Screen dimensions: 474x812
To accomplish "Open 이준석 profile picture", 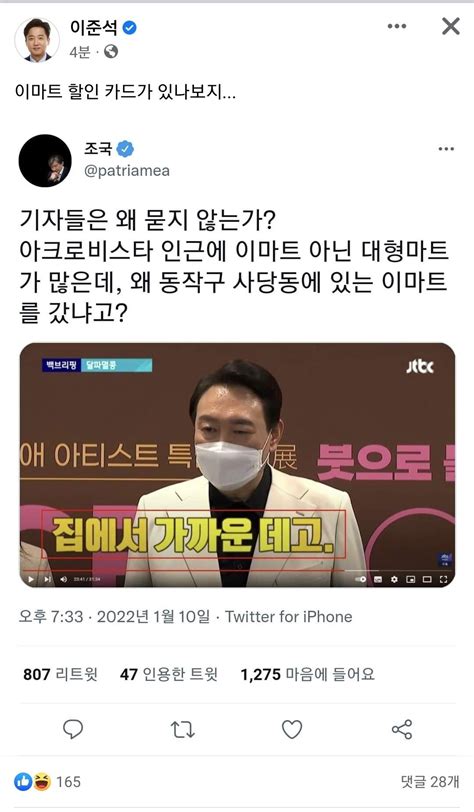I will (37, 40).
